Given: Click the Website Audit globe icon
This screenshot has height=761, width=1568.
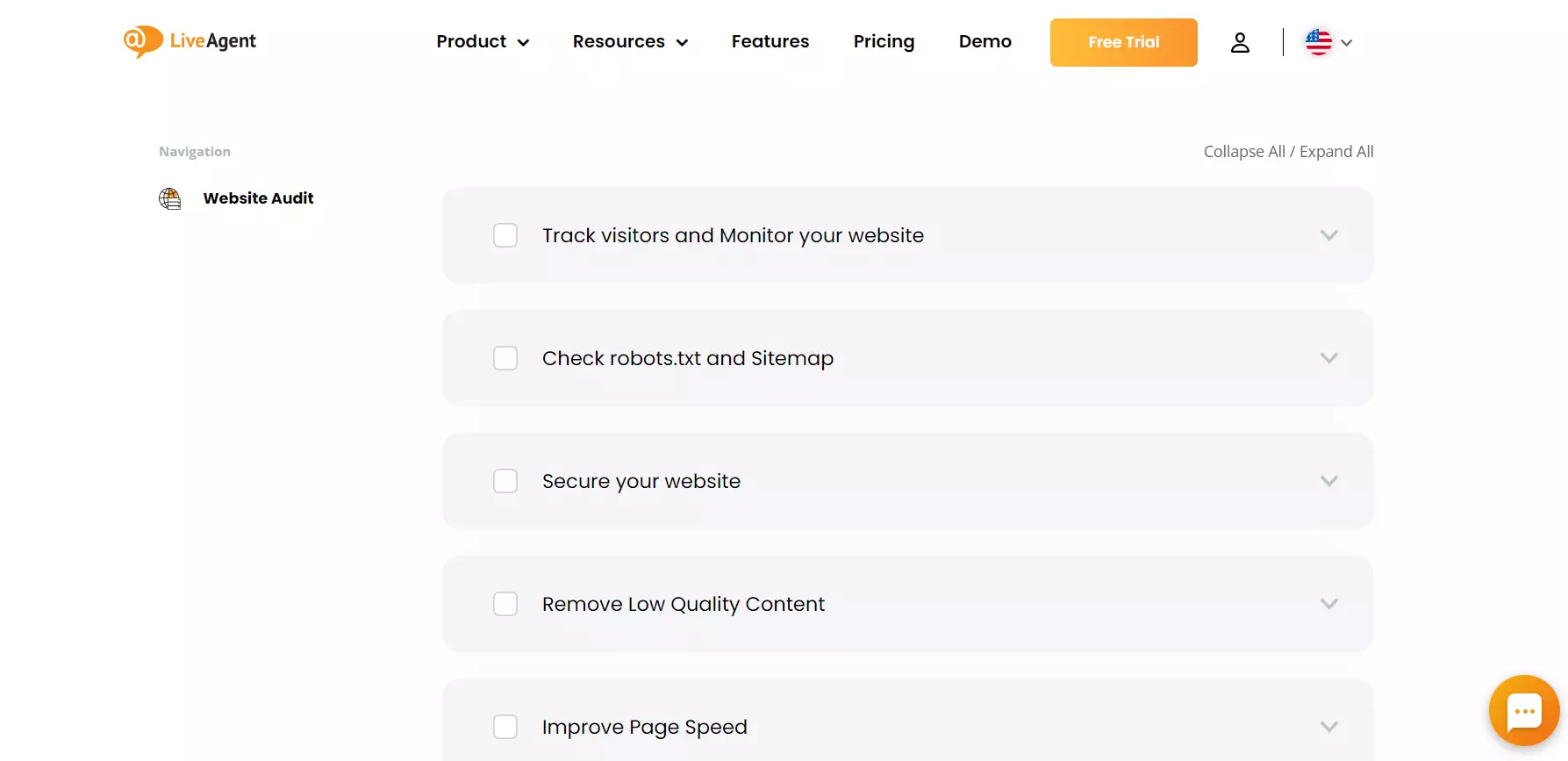Looking at the screenshot, I should (170, 198).
